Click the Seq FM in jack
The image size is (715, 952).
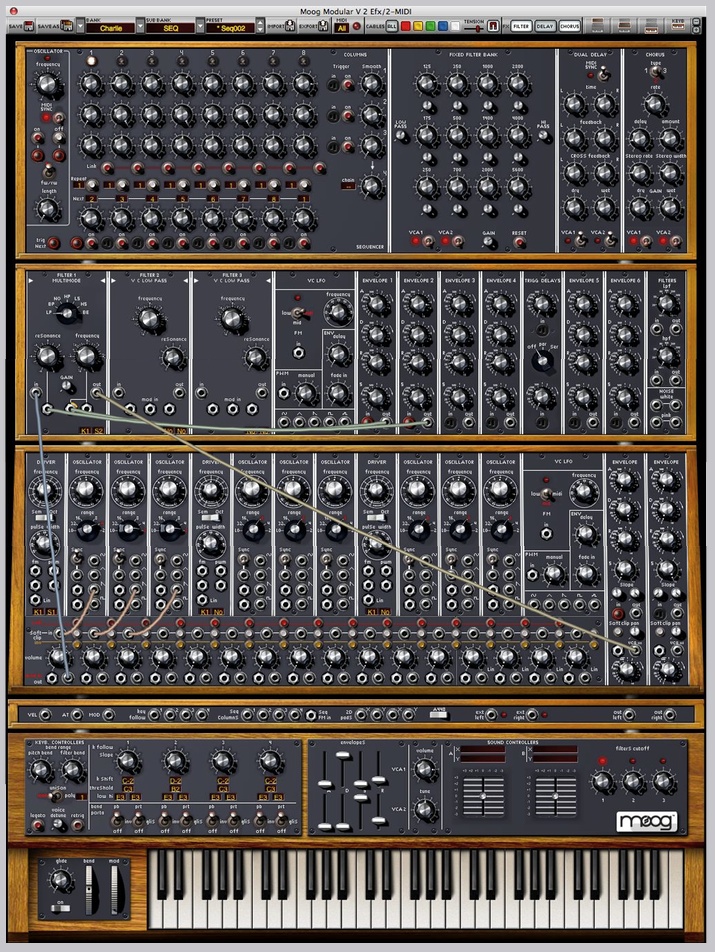pyautogui.click(x=311, y=715)
